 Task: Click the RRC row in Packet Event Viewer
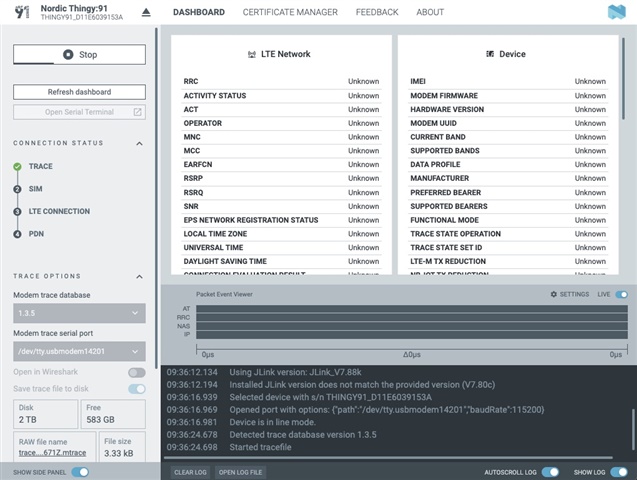[412, 318]
